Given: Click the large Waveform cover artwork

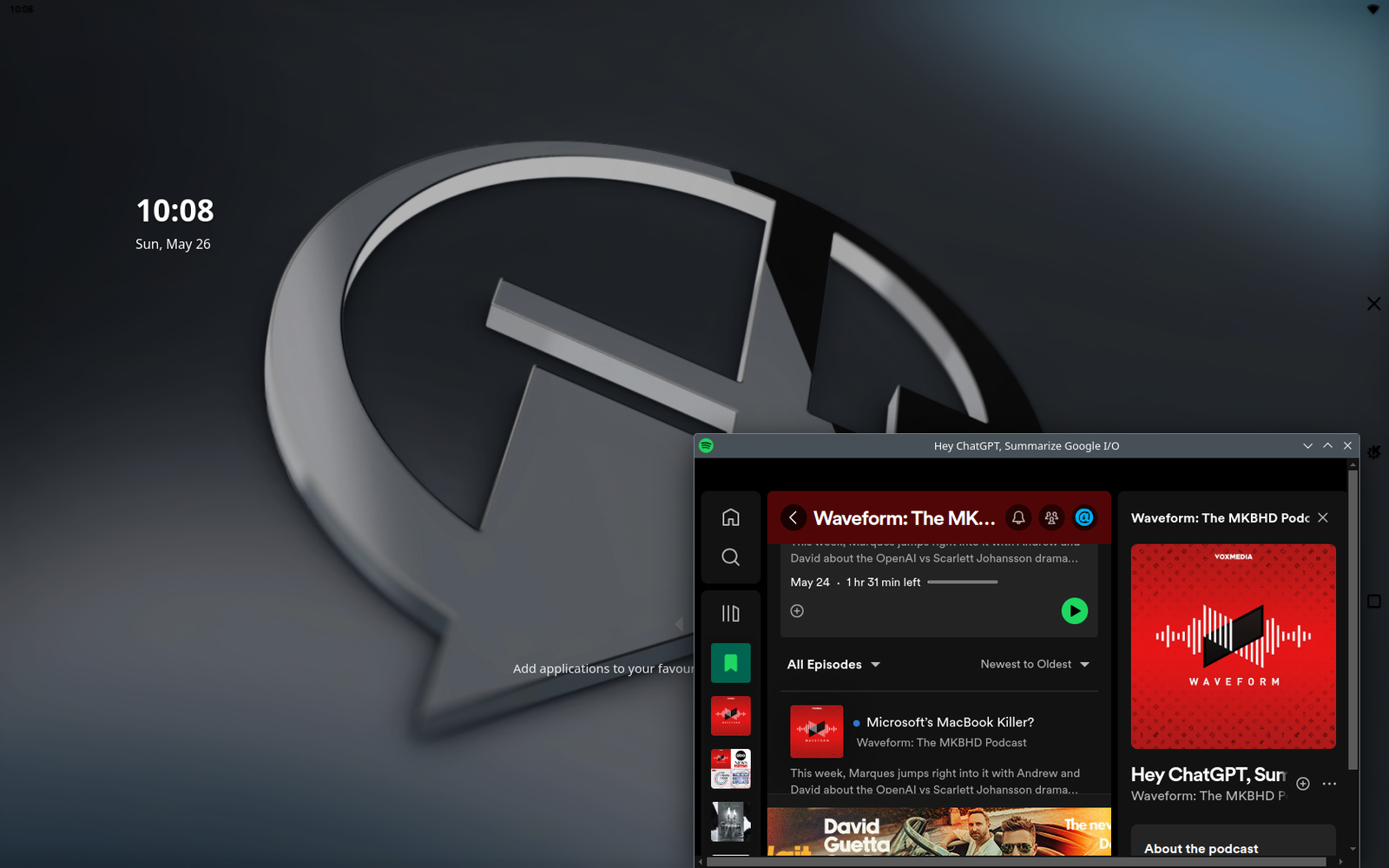Looking at the screenshot, I should (x=1233, y=647).
